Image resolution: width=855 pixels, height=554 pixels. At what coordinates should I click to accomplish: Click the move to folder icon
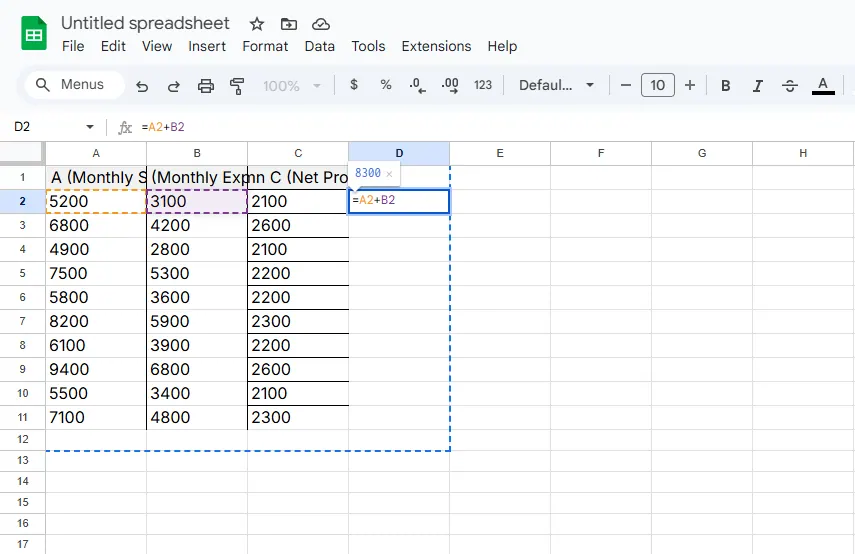[x=288, y=24]
